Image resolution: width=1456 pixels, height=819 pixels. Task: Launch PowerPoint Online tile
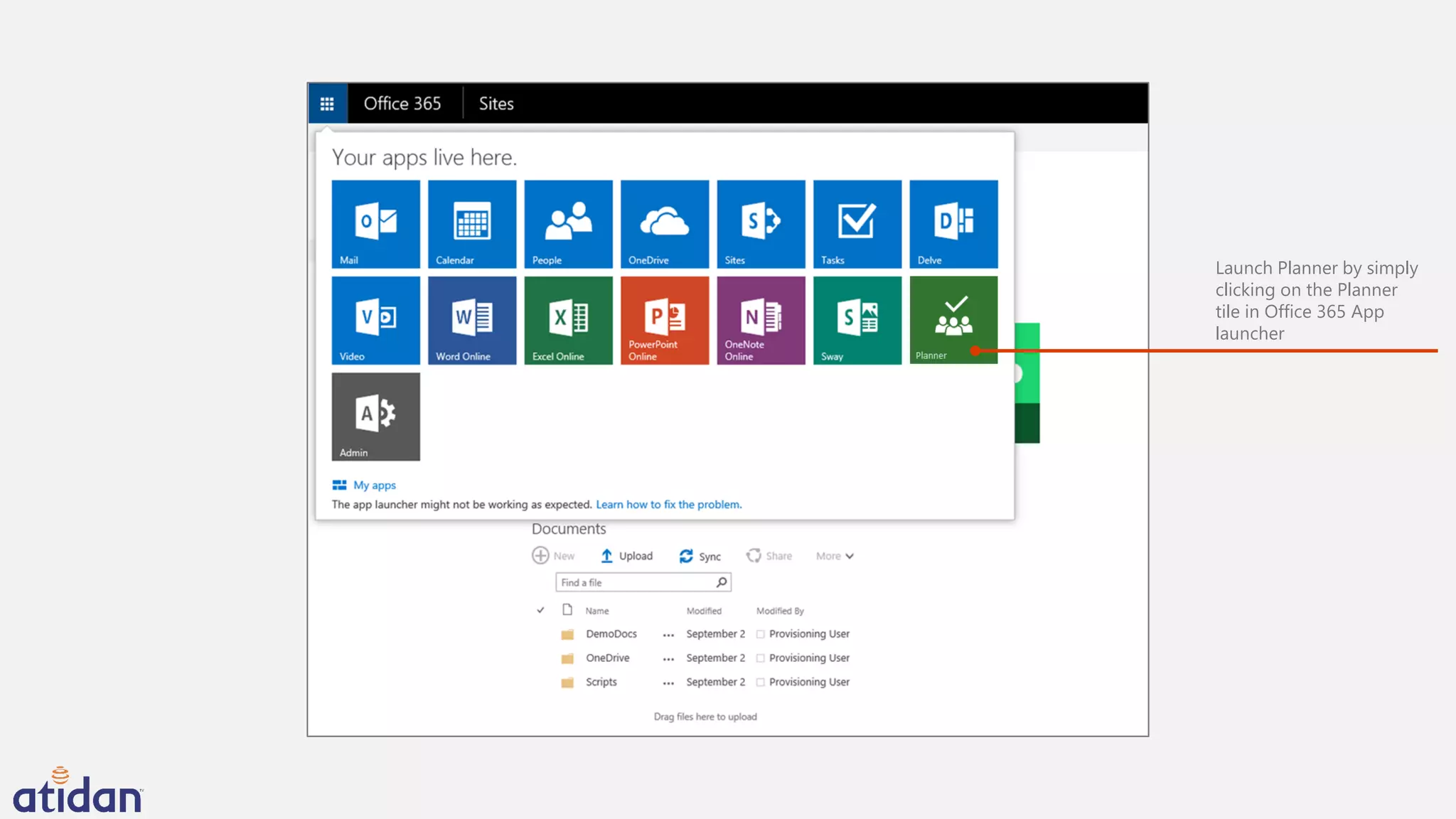pos(665,321)
